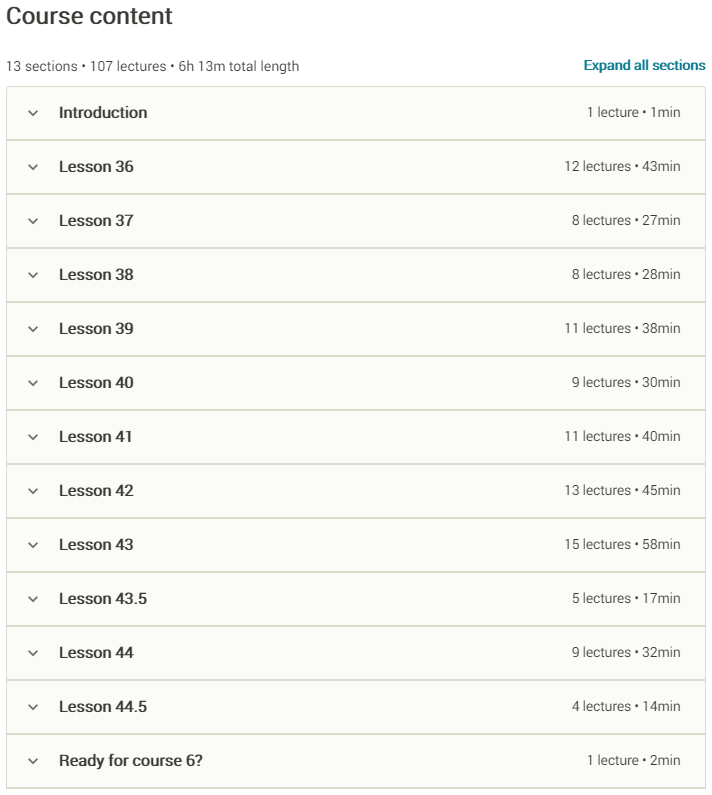Click the Expand all sections link
712x795 pixels.
pyautogui.click(x=644, y=66)
